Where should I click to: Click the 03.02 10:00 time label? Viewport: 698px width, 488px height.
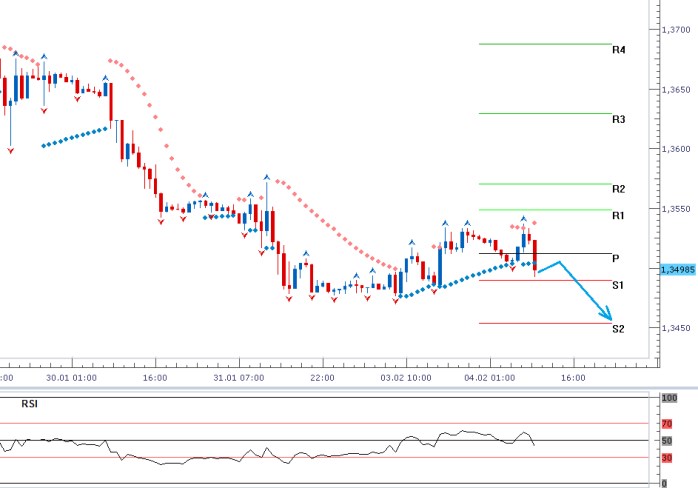406,378
